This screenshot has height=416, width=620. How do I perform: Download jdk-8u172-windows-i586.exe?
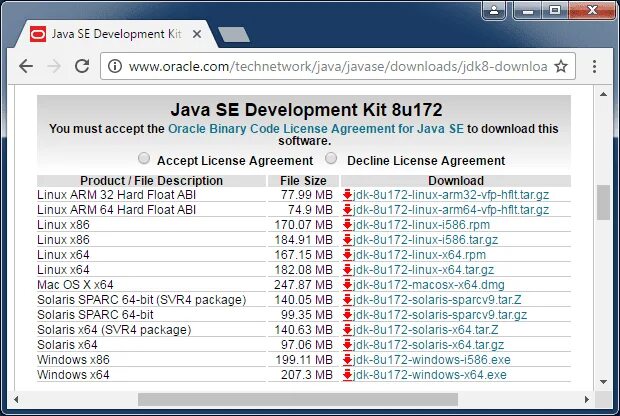[431, 360]
